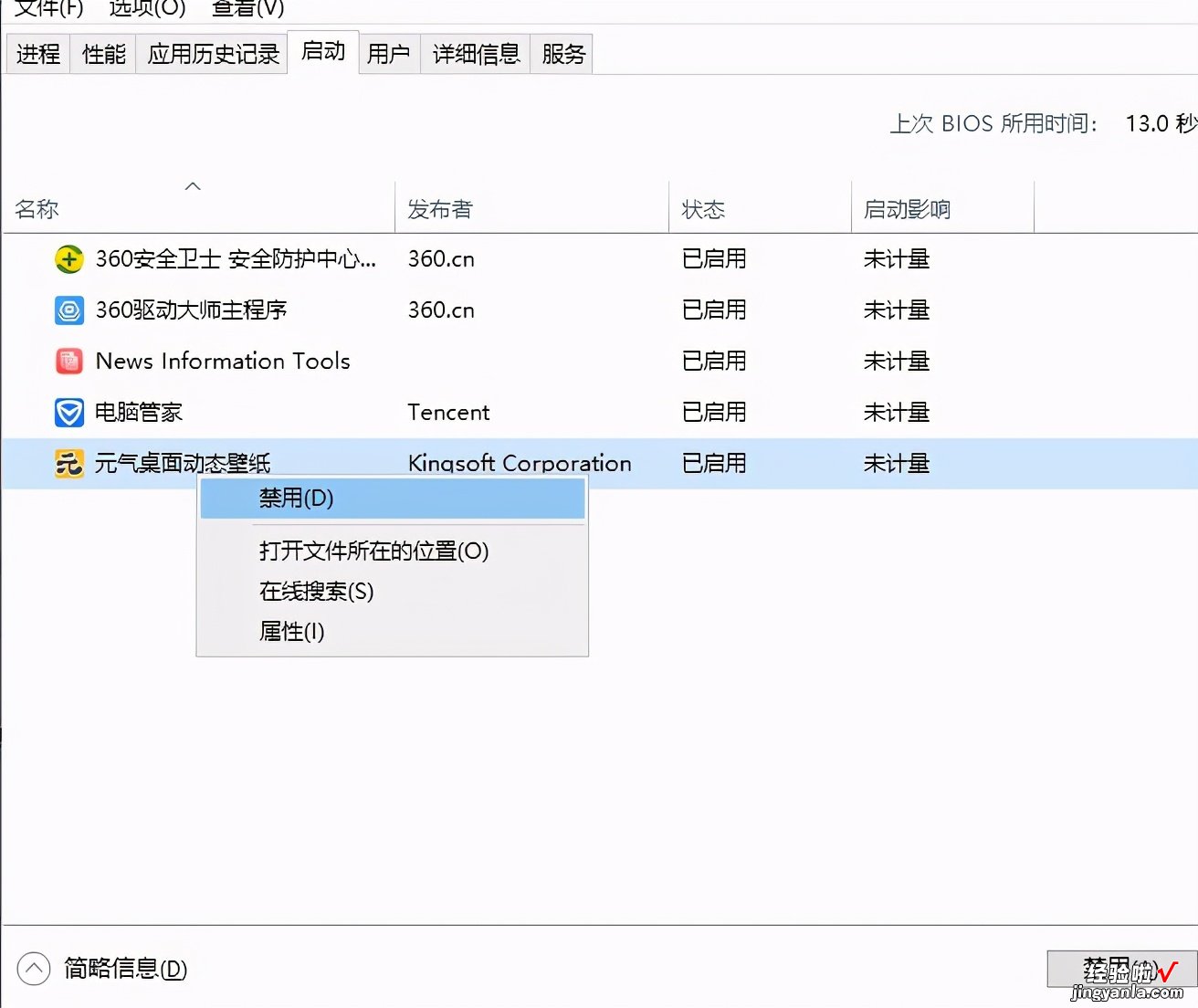The height and width of the screenshot is (1008, 1198).
Task: Switch to the 进程 tab
Action: click(38, 54)
